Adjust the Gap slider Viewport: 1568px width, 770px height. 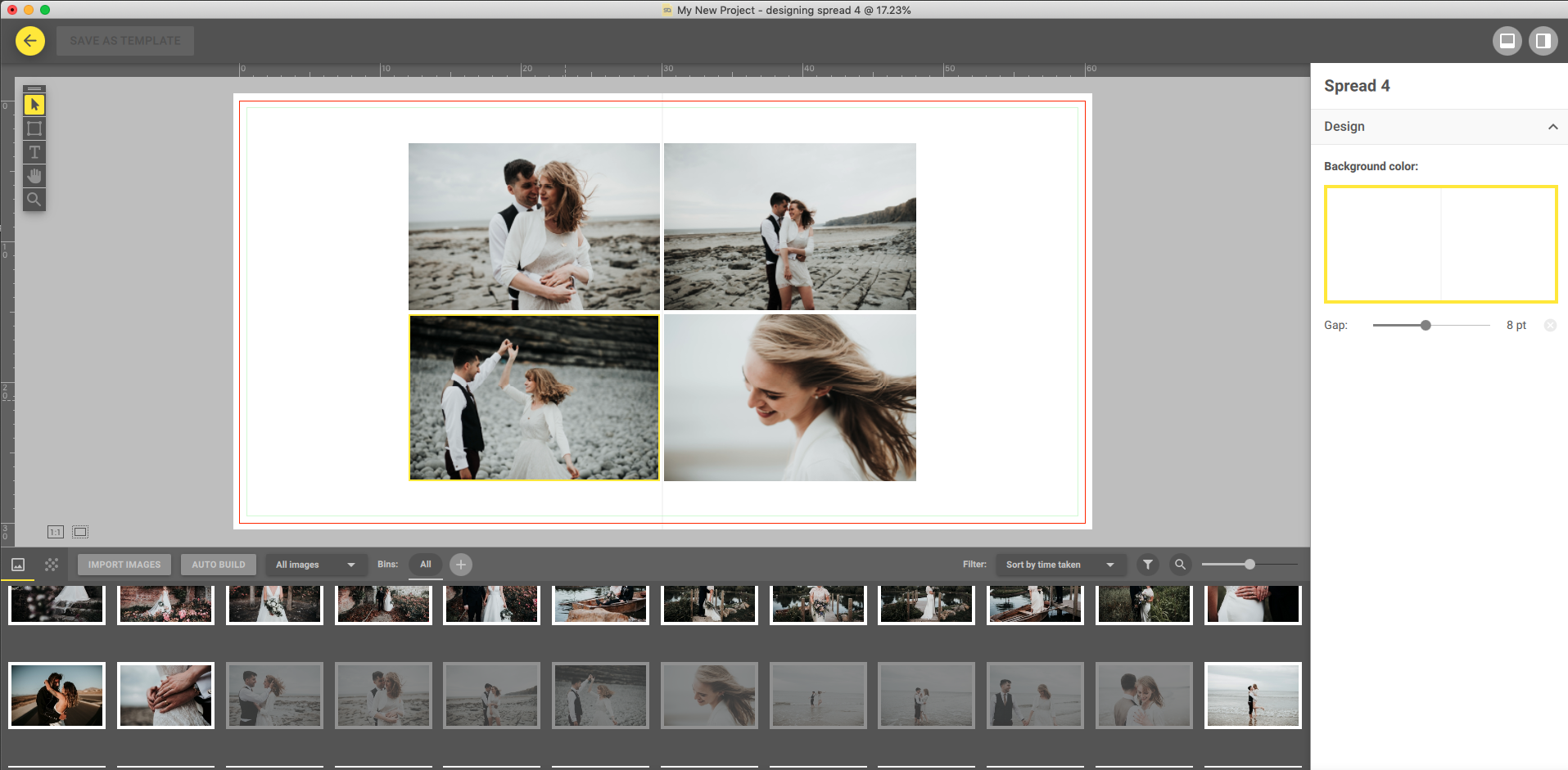[1426, 325]
